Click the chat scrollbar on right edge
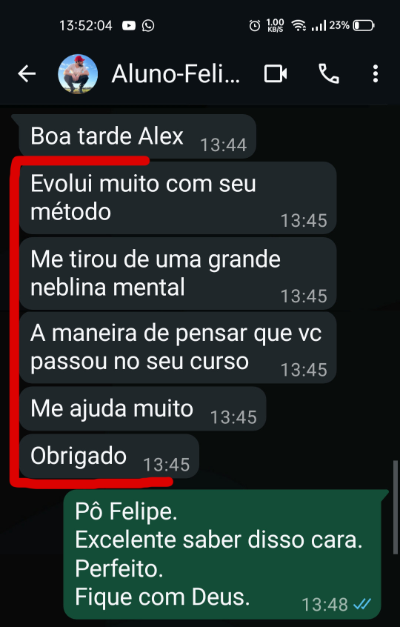Image resolution: width=400 pixels, height=627 pixels. [396, 507]
